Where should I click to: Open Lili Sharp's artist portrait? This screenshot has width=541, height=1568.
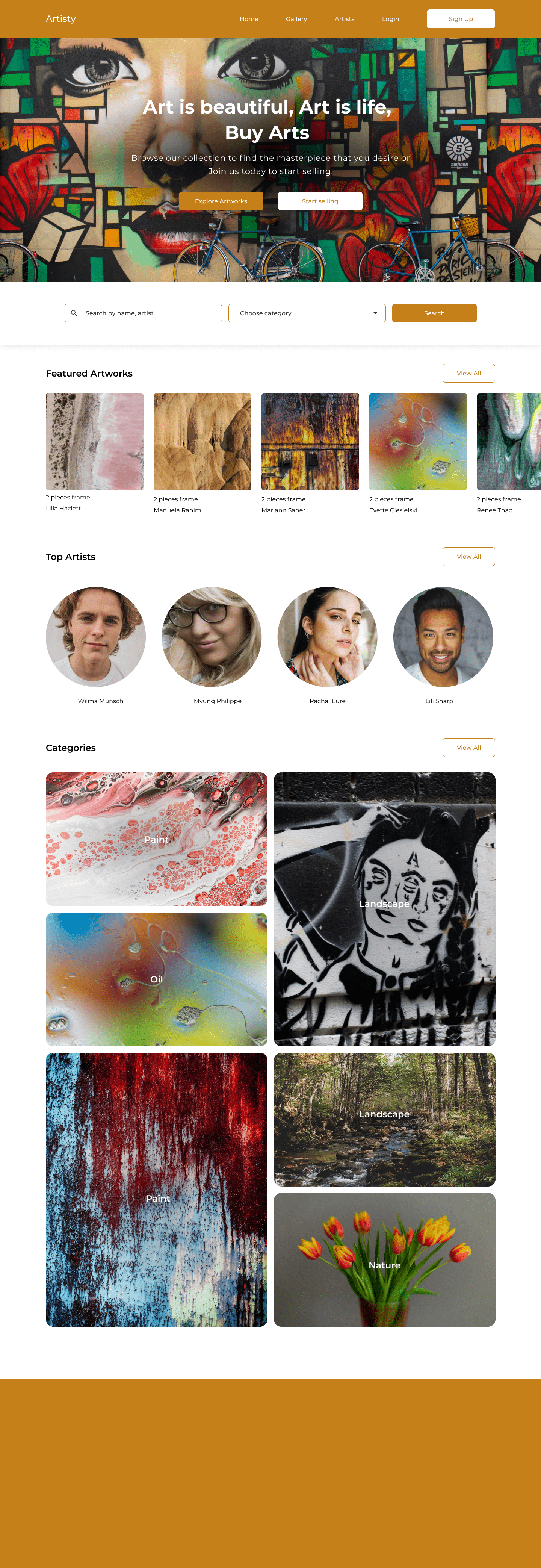[x=443, y=637]
